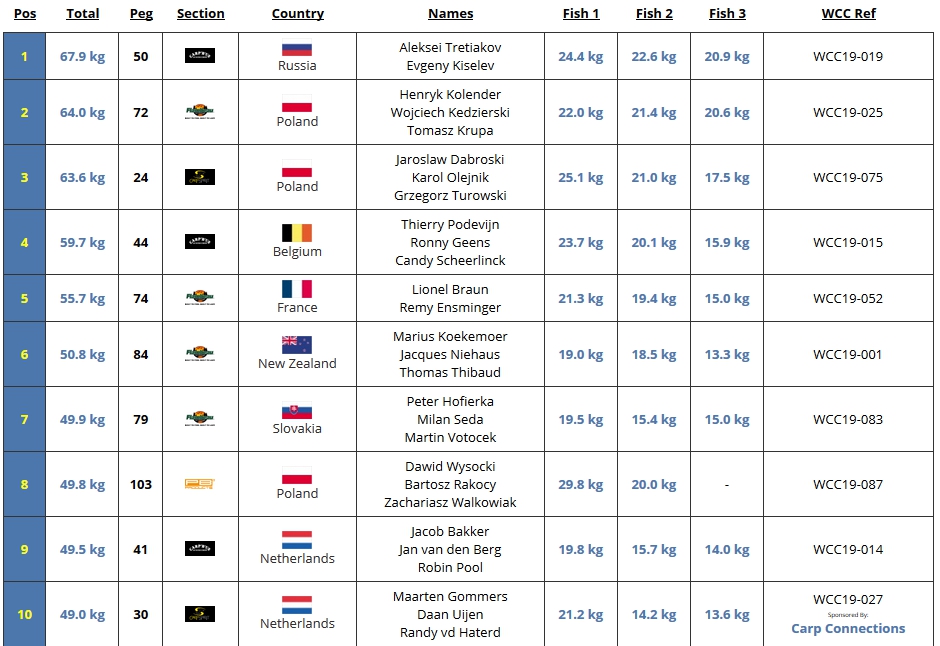
Task: Click the Section column header
Action: (201, 13)
